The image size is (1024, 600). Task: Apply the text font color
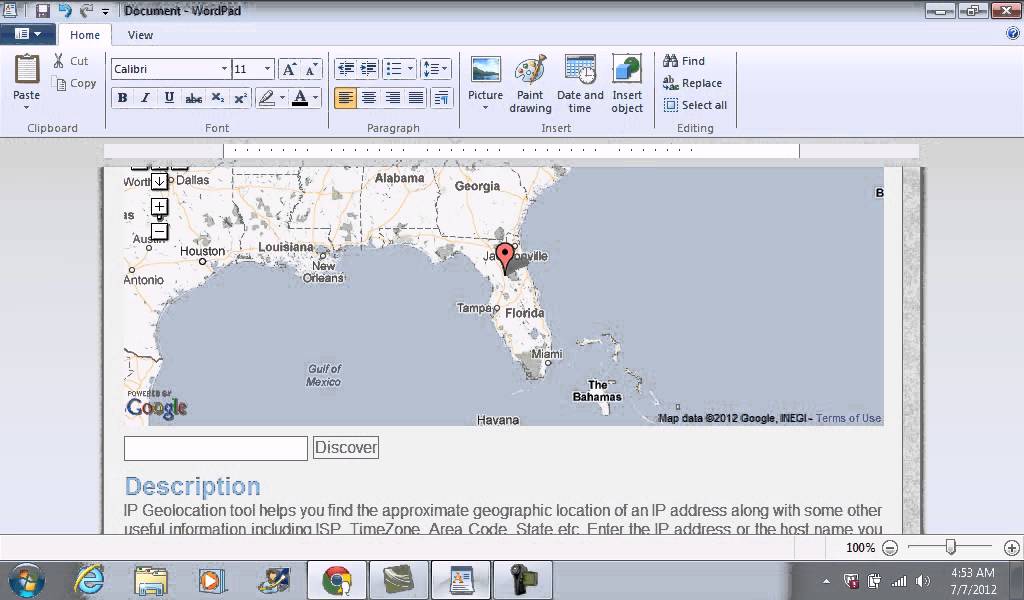(x=300, y=98)
